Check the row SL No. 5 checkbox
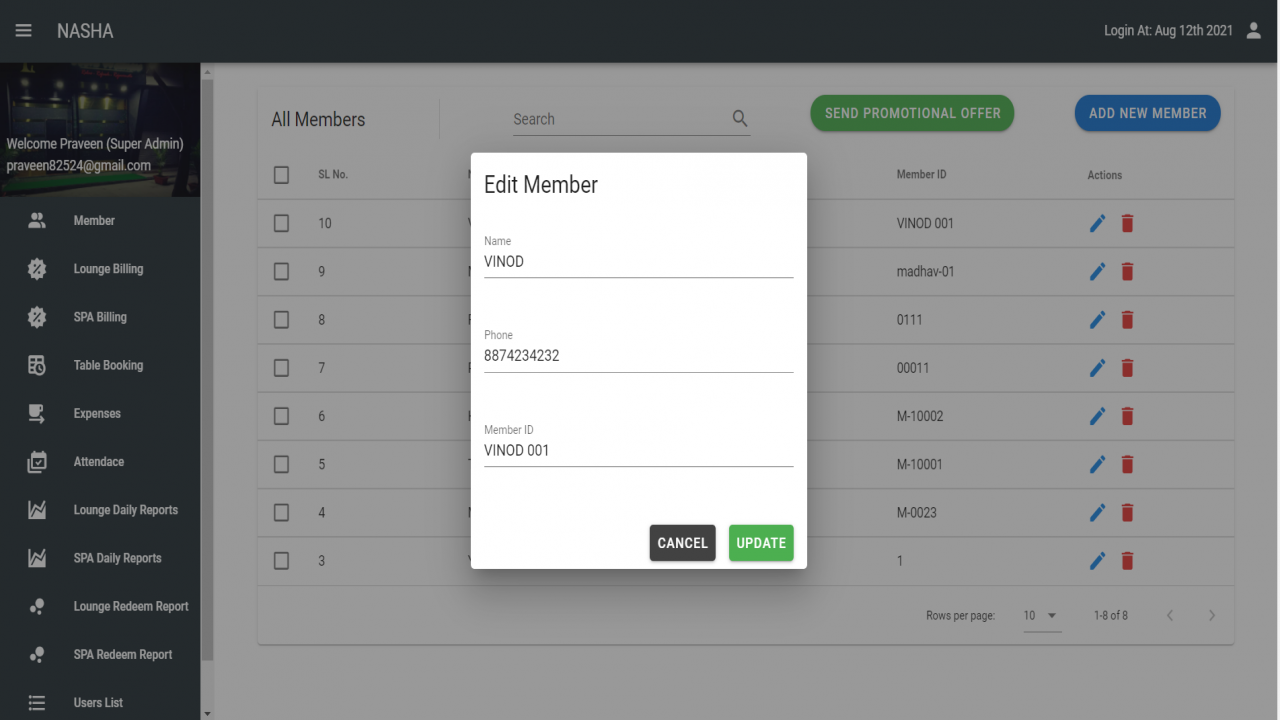The image size is (1280, 720). click(x=281, y=464)
